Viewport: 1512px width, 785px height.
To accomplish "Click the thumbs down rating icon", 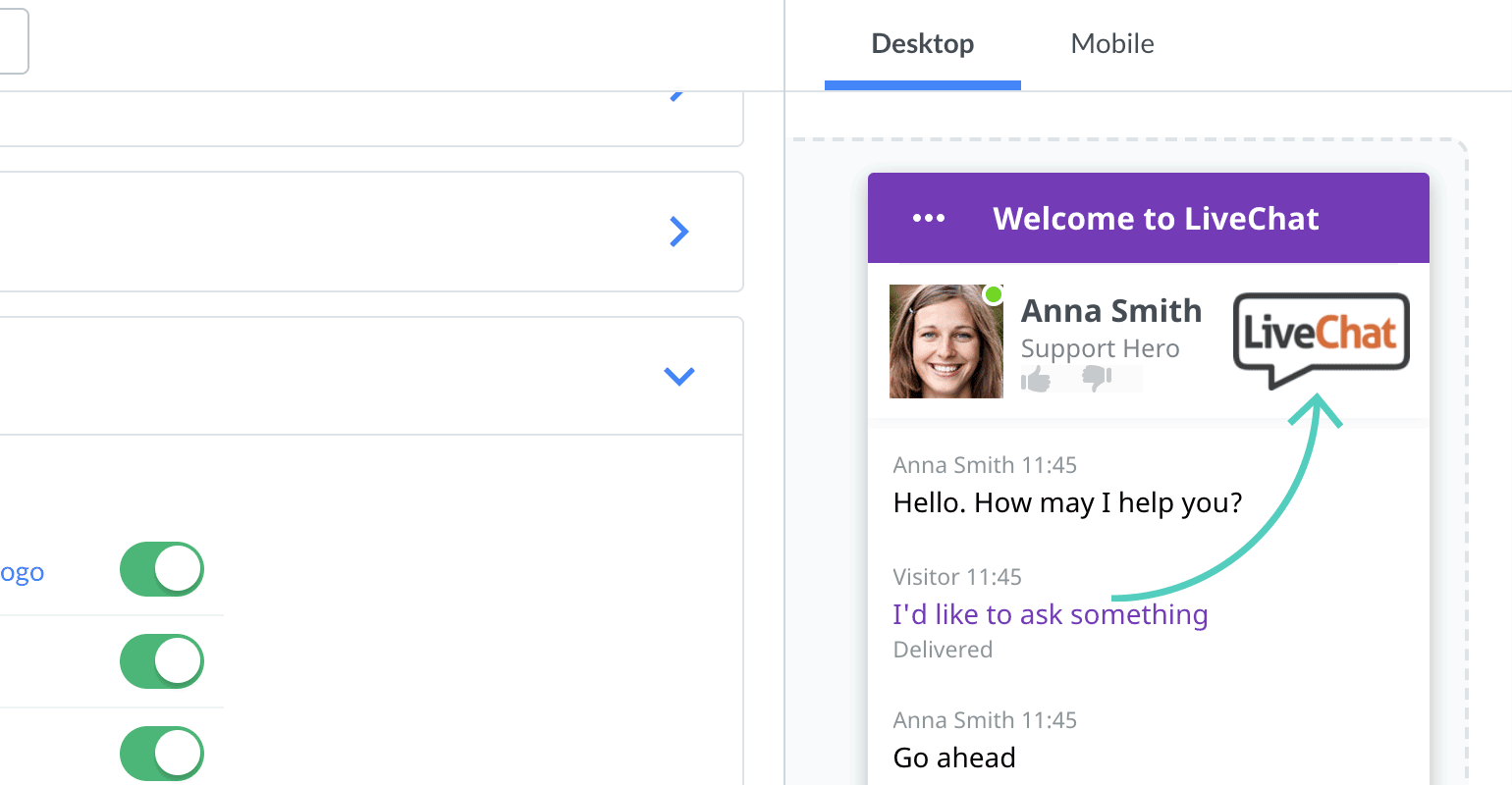I will [x=1096, y=378].
